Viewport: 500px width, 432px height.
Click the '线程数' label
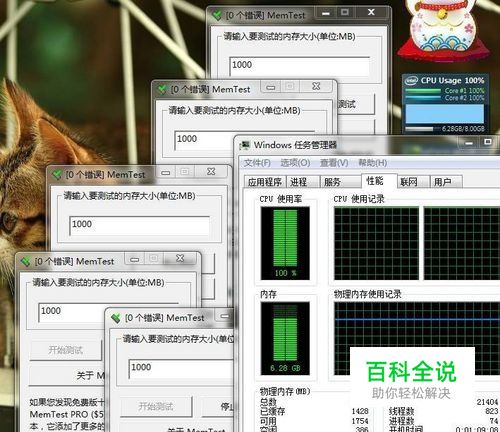pyautogui.click(x=401, y=411)
